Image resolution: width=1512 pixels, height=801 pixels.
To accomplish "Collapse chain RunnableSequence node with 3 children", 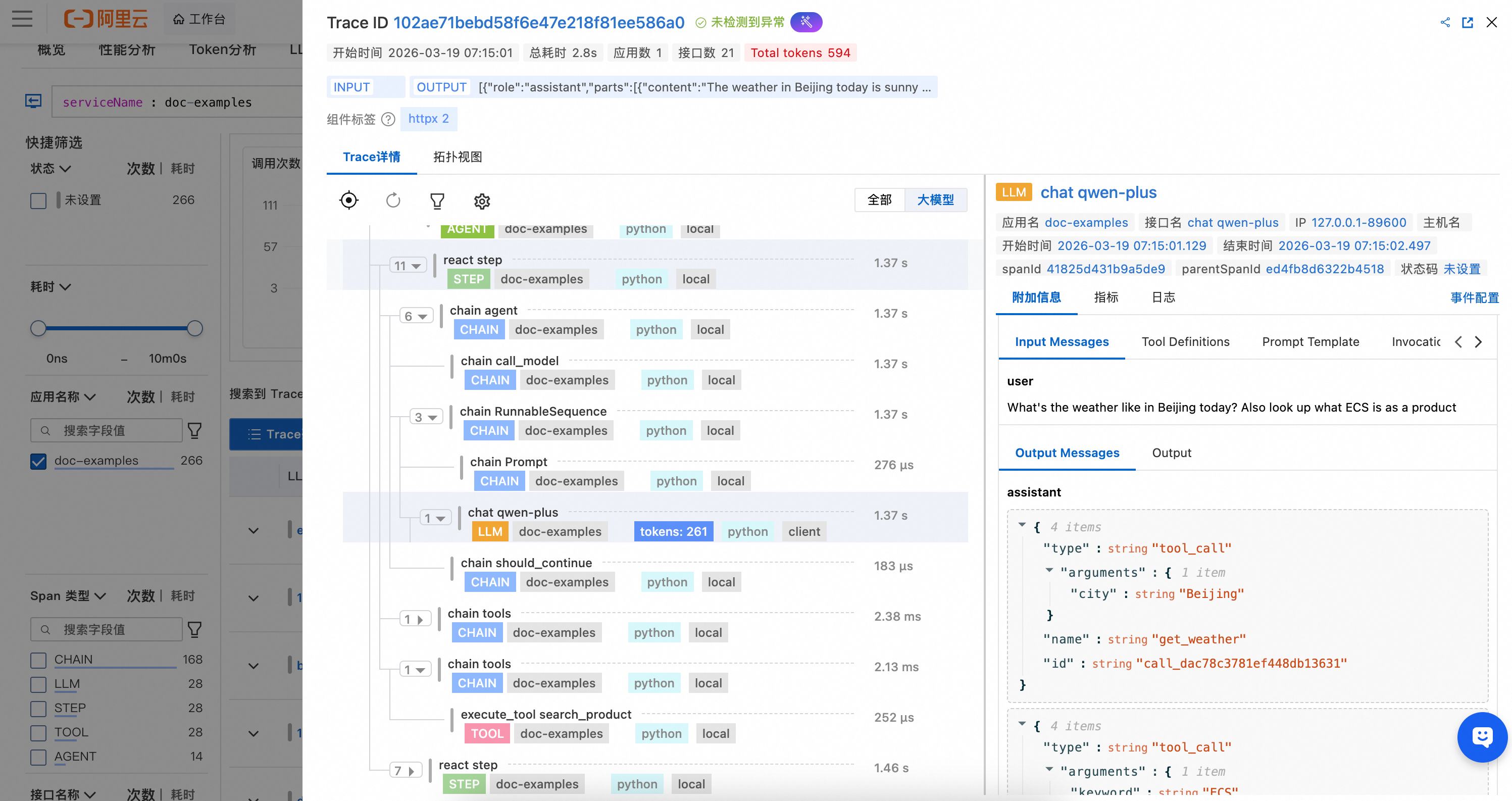I will [x=426, y=417].
